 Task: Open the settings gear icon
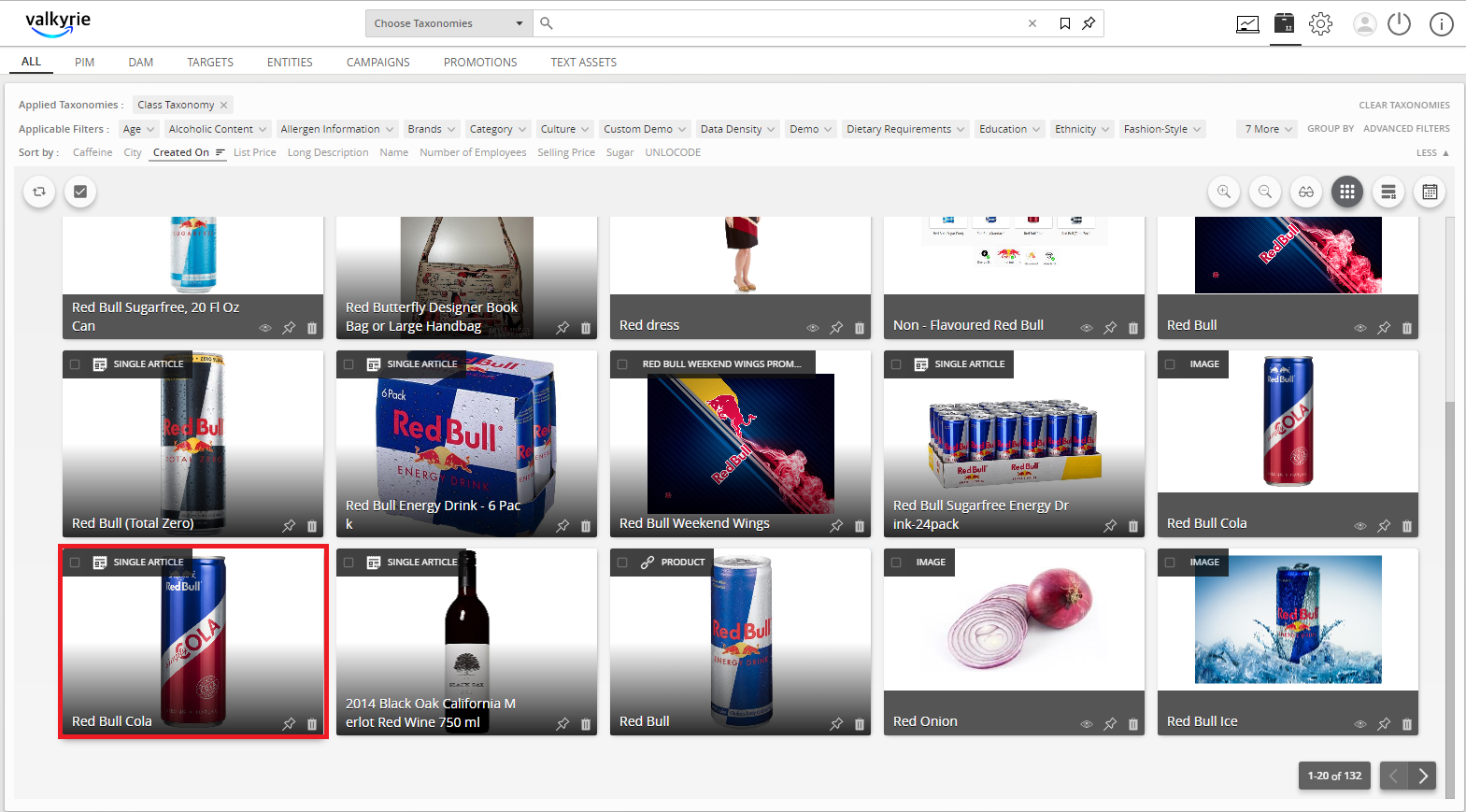pyautogui.click(x=1320, y=23)
